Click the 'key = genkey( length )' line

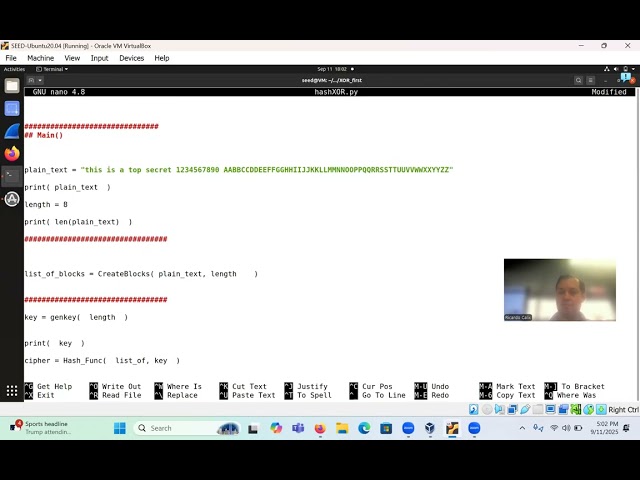point(76,317)
